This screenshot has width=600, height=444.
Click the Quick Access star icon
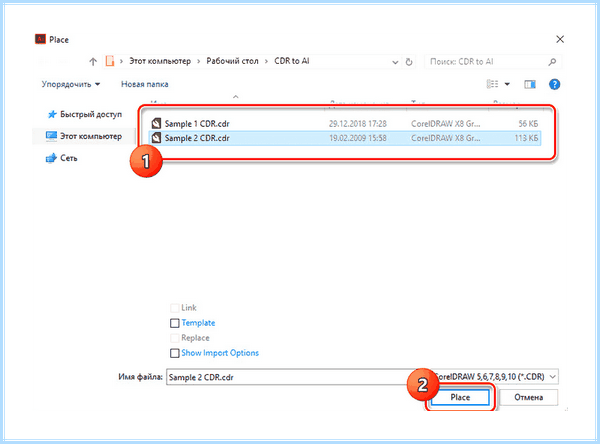(52, 114)
